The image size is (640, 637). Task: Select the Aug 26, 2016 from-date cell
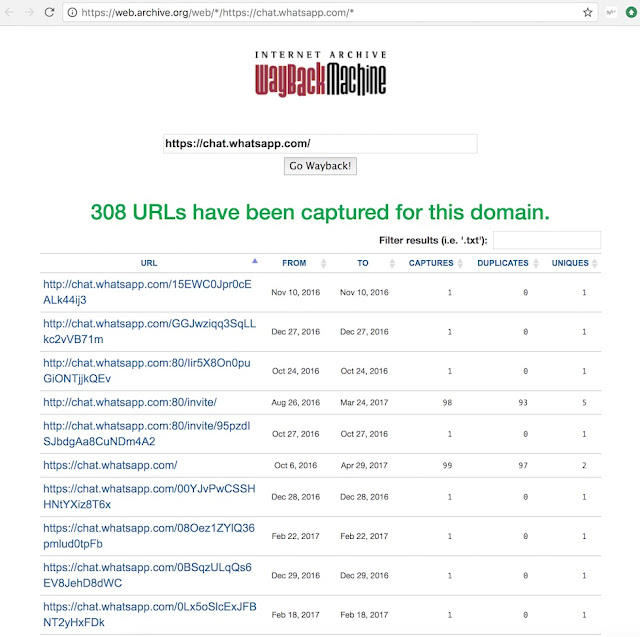(296, 402)
